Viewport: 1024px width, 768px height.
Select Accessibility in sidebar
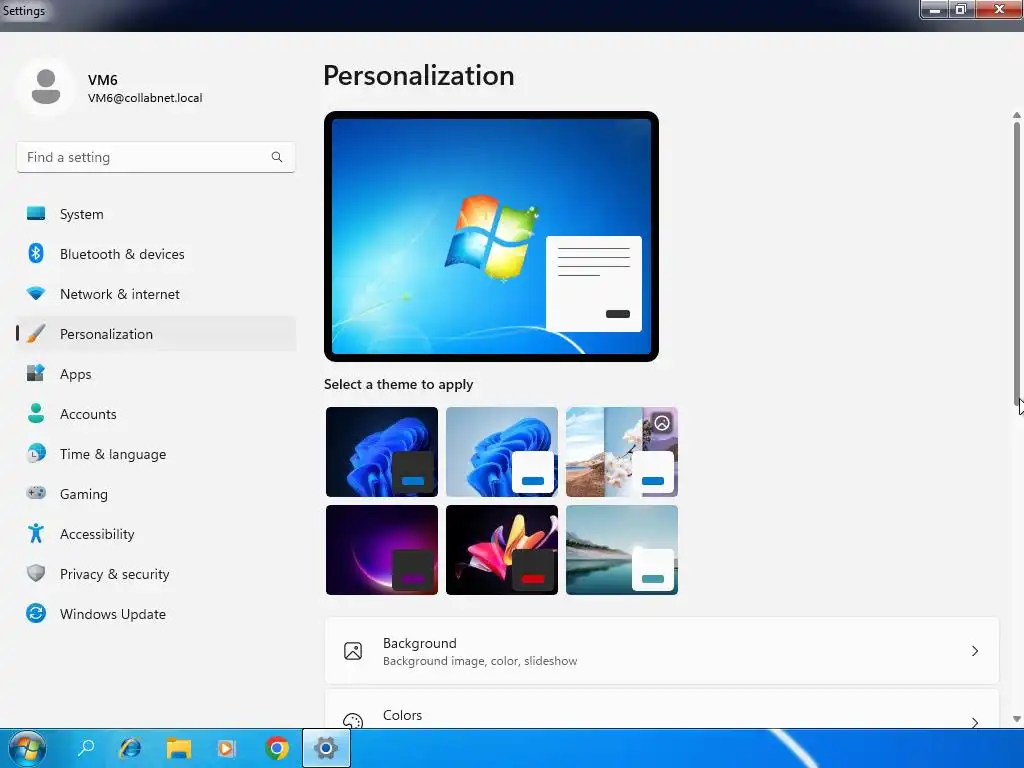(155, 534)
